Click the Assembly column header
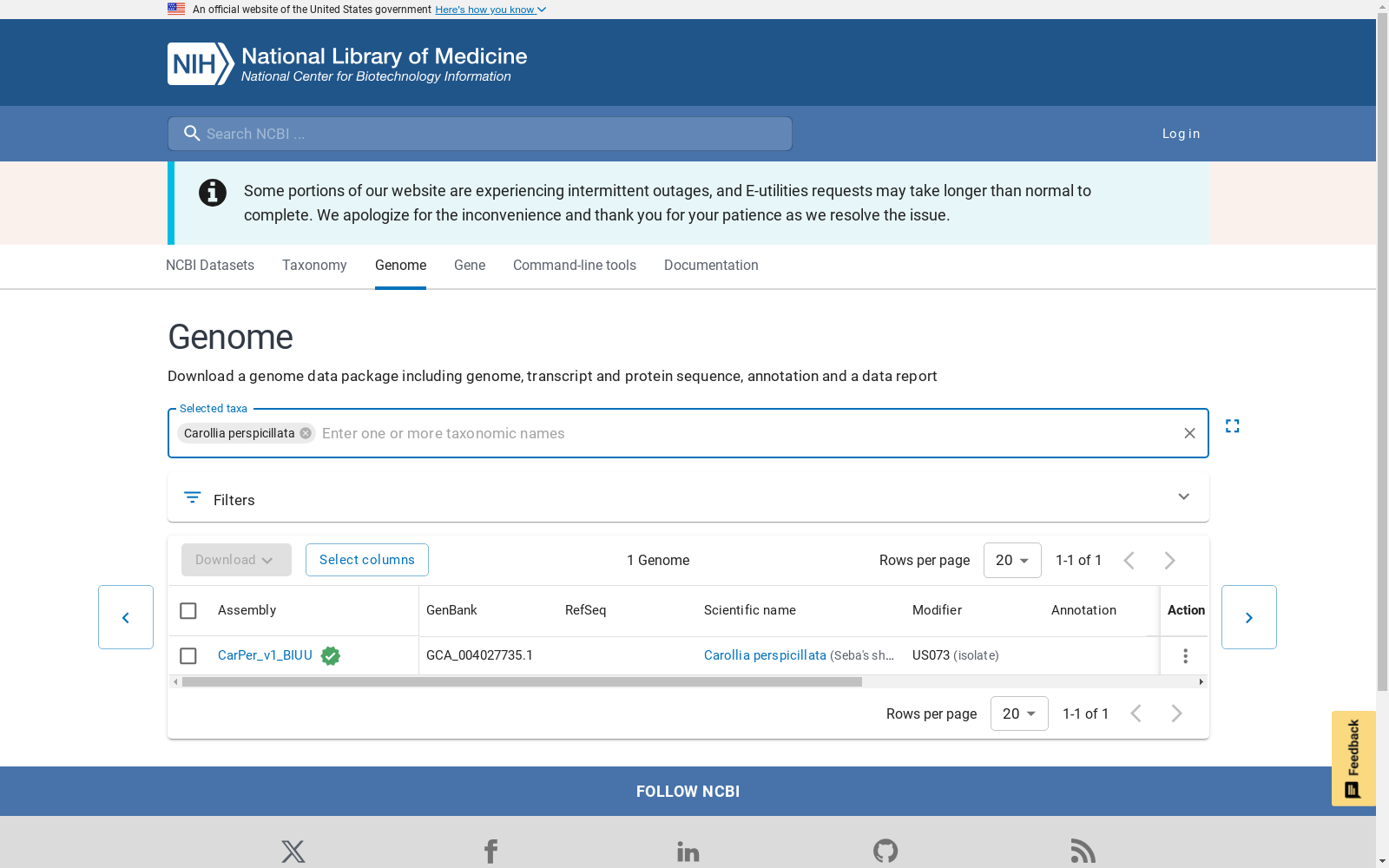Image resolution: width=1389 pixels, height=868 pixels. (x=247, y=610)
